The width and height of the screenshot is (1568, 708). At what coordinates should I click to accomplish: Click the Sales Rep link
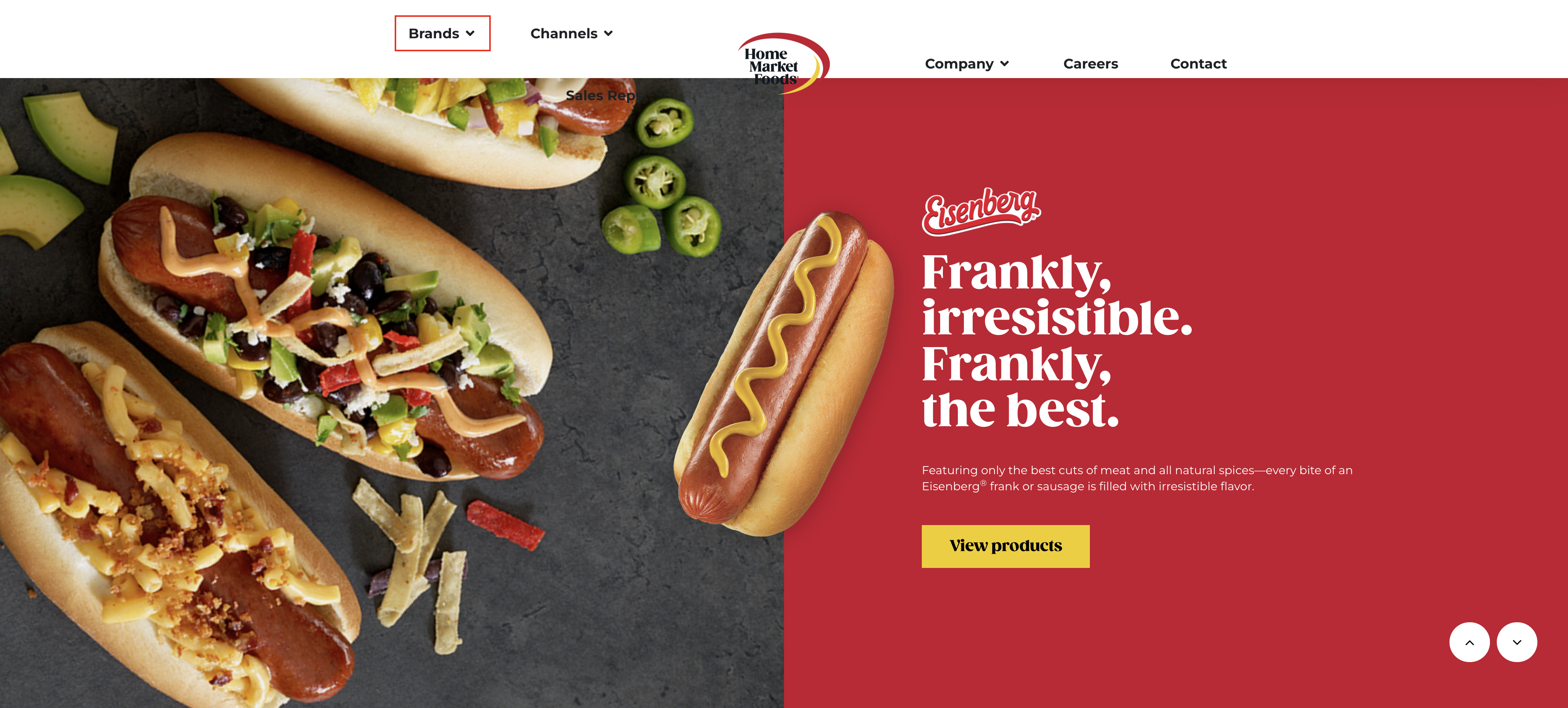[x=600, y=96]
